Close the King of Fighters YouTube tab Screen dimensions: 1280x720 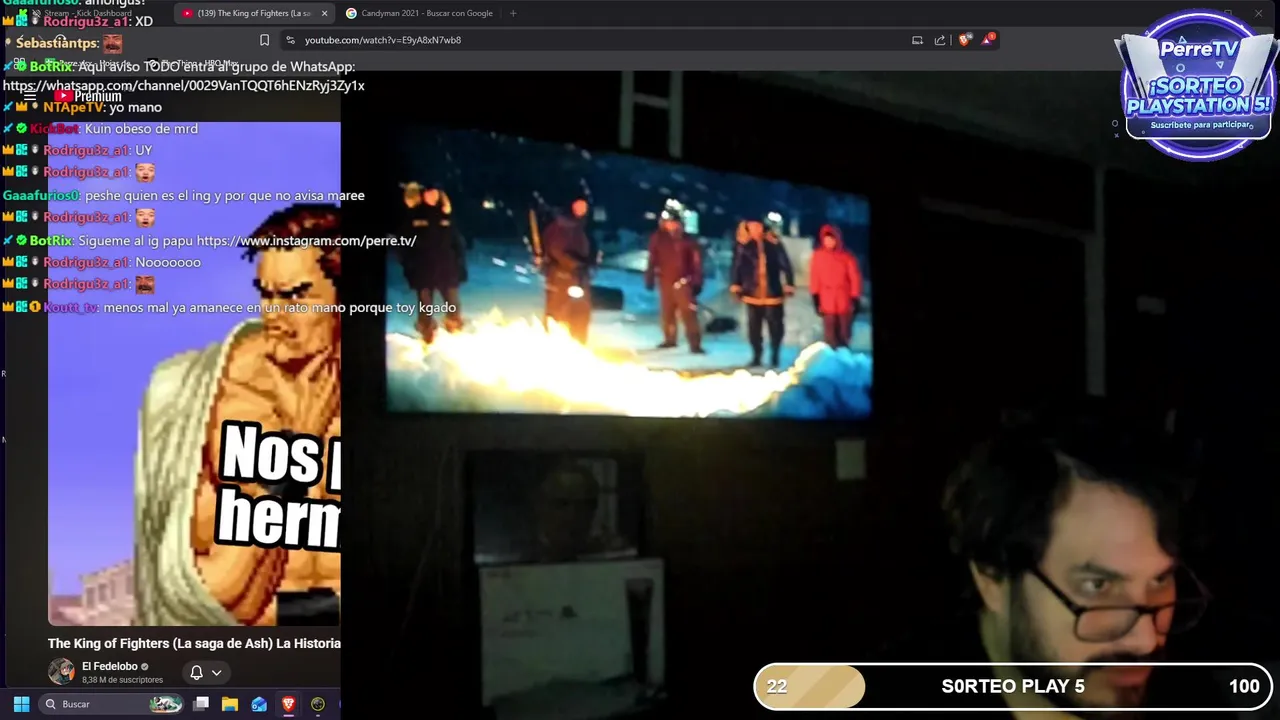point(324,13)
